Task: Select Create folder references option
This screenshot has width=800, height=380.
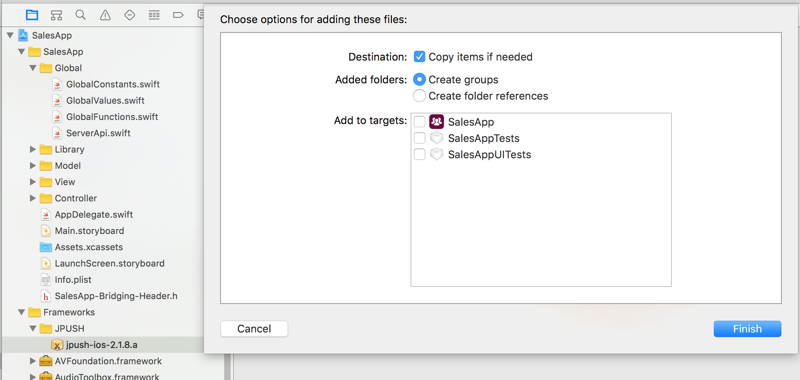Action: (419, 96)
